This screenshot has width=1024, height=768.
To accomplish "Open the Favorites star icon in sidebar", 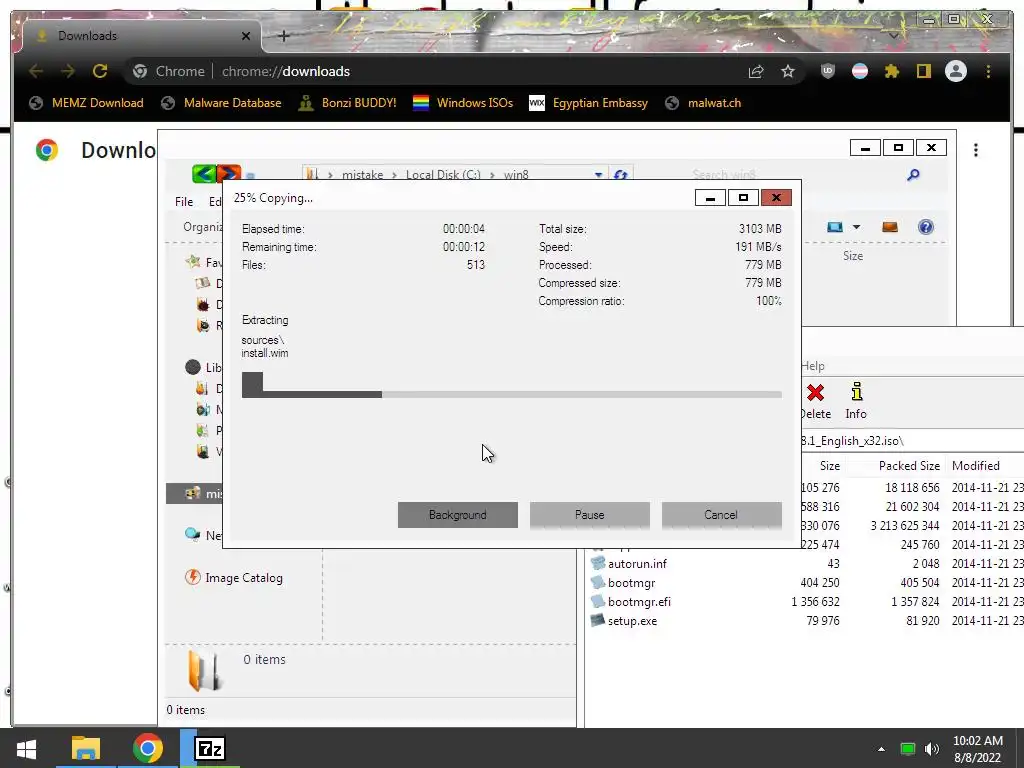I will [x=193, y=262].
